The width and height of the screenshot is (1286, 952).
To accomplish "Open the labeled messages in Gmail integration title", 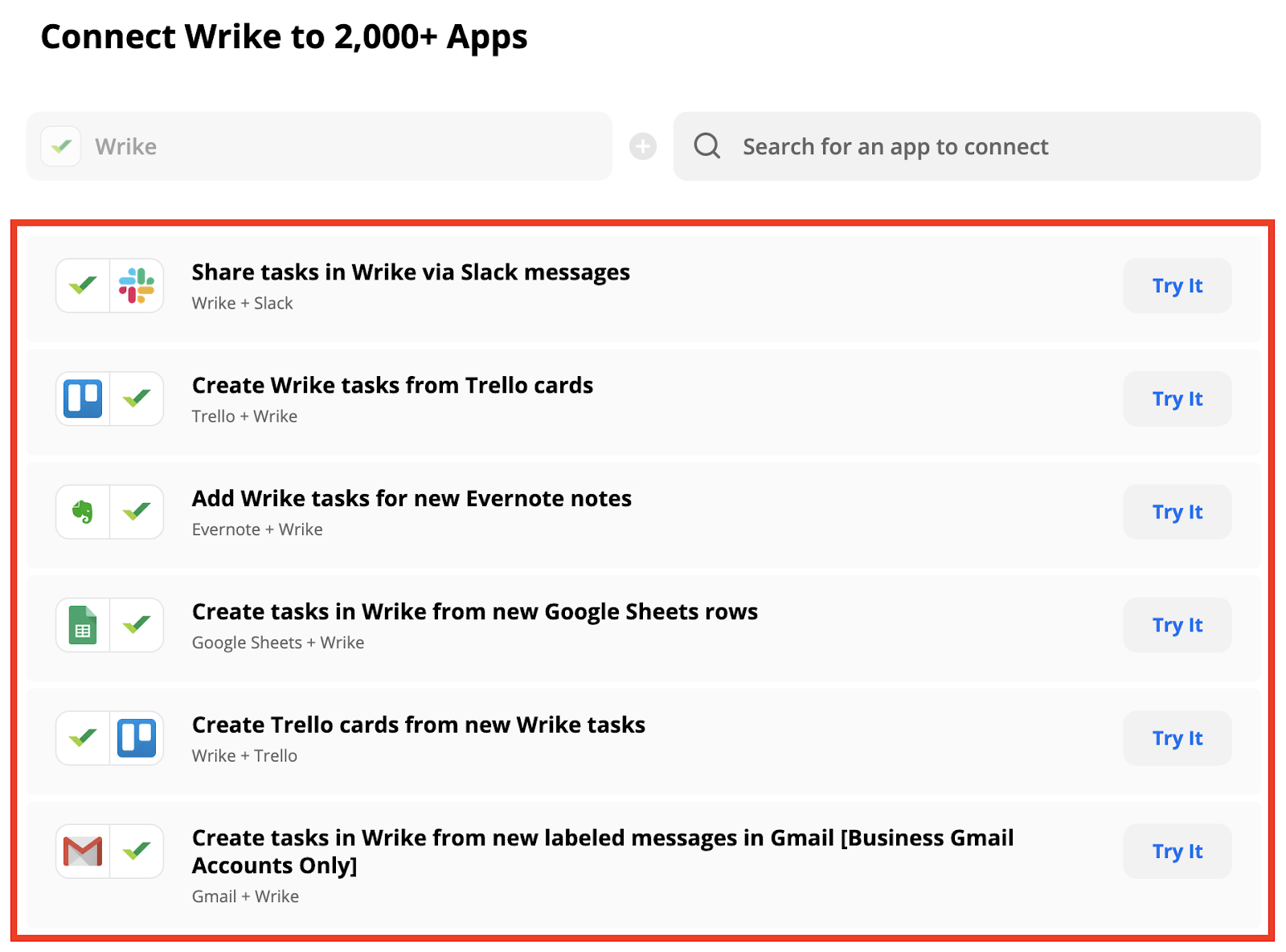I will [x=603, y=852].
